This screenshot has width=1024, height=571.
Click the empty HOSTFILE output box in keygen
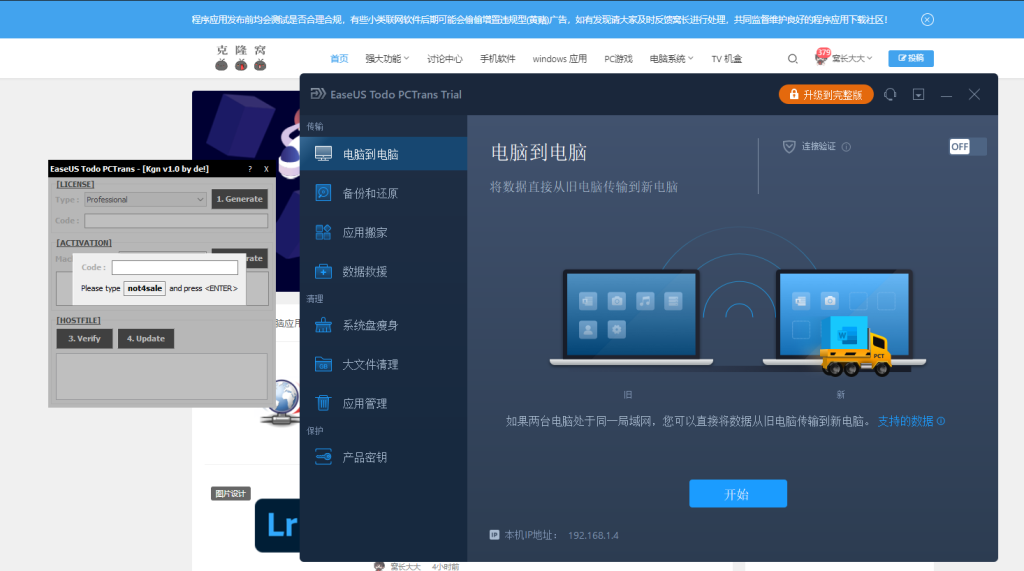point(161,376)
